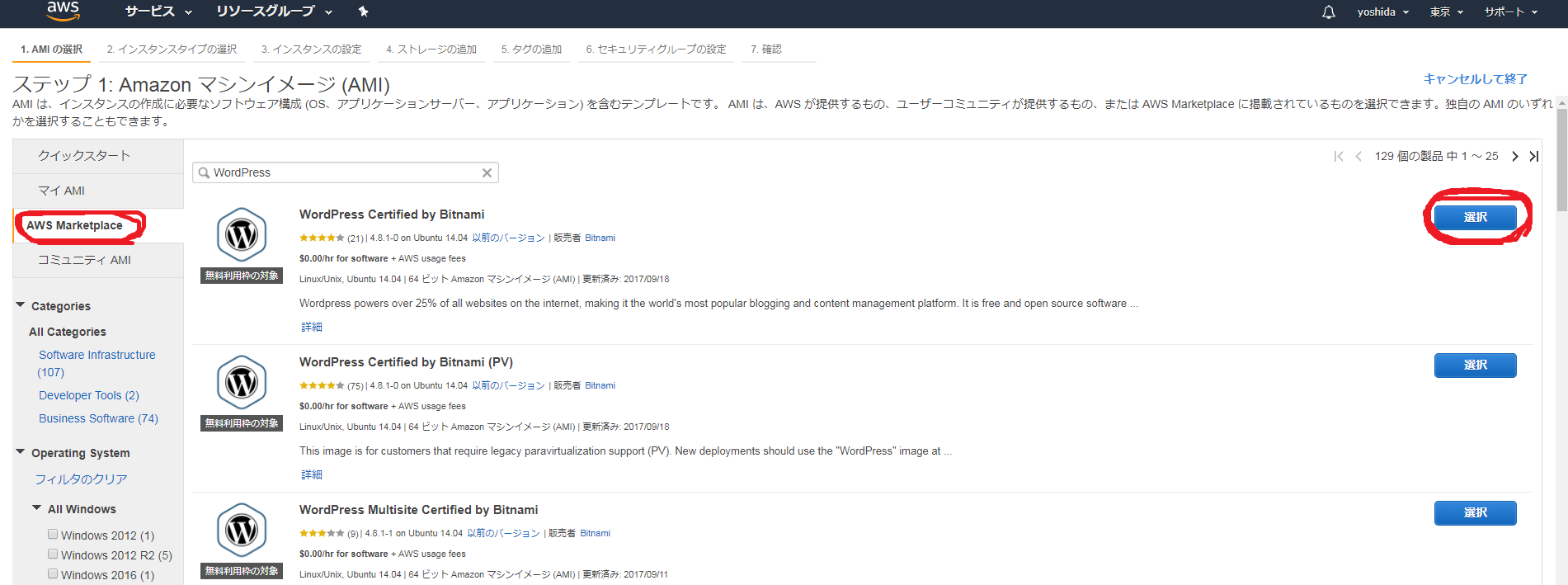
Task: Switch to クイックスタート tab
Action: 84,156
